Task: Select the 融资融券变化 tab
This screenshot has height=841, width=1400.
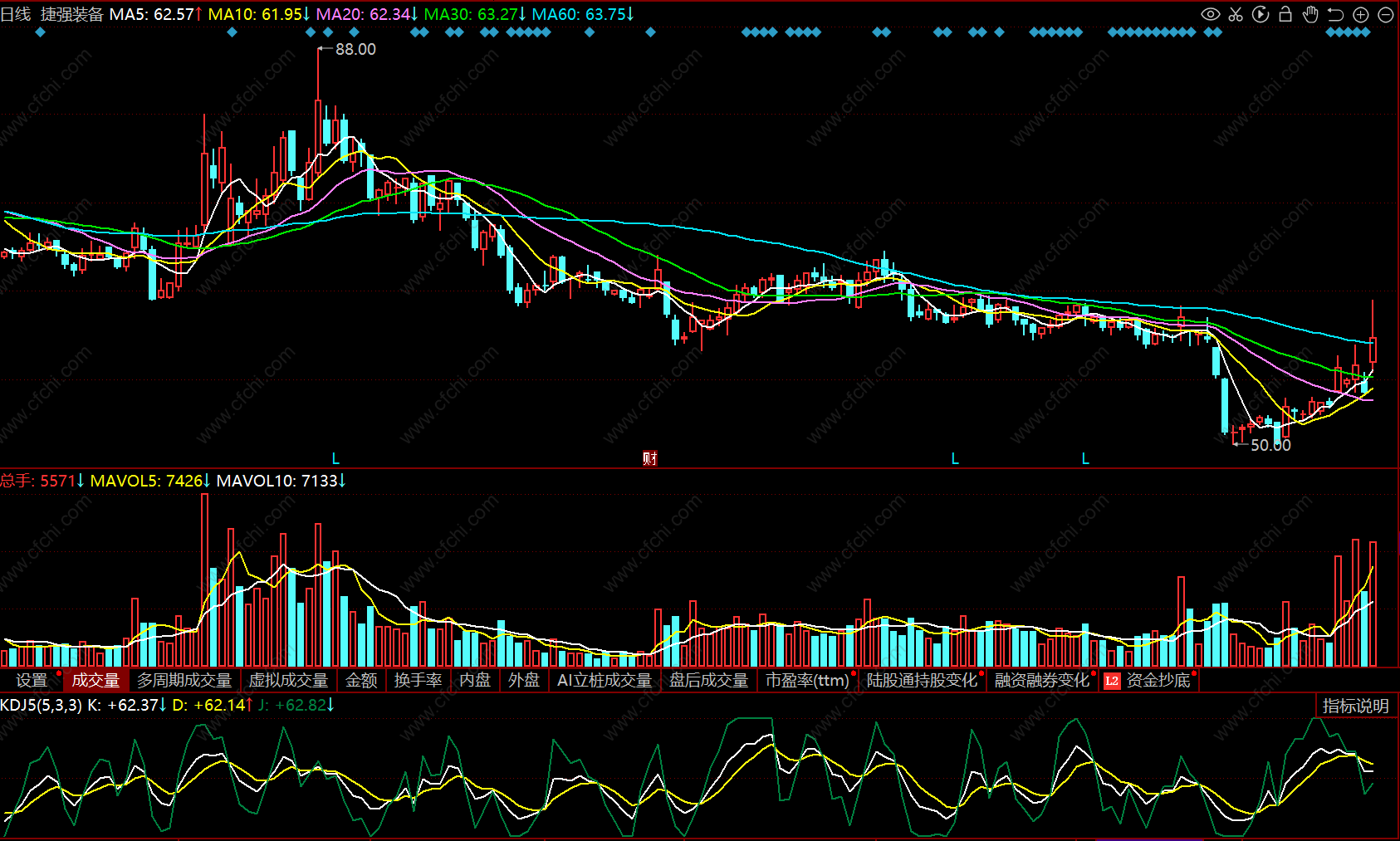Action: coord(1042,681)
